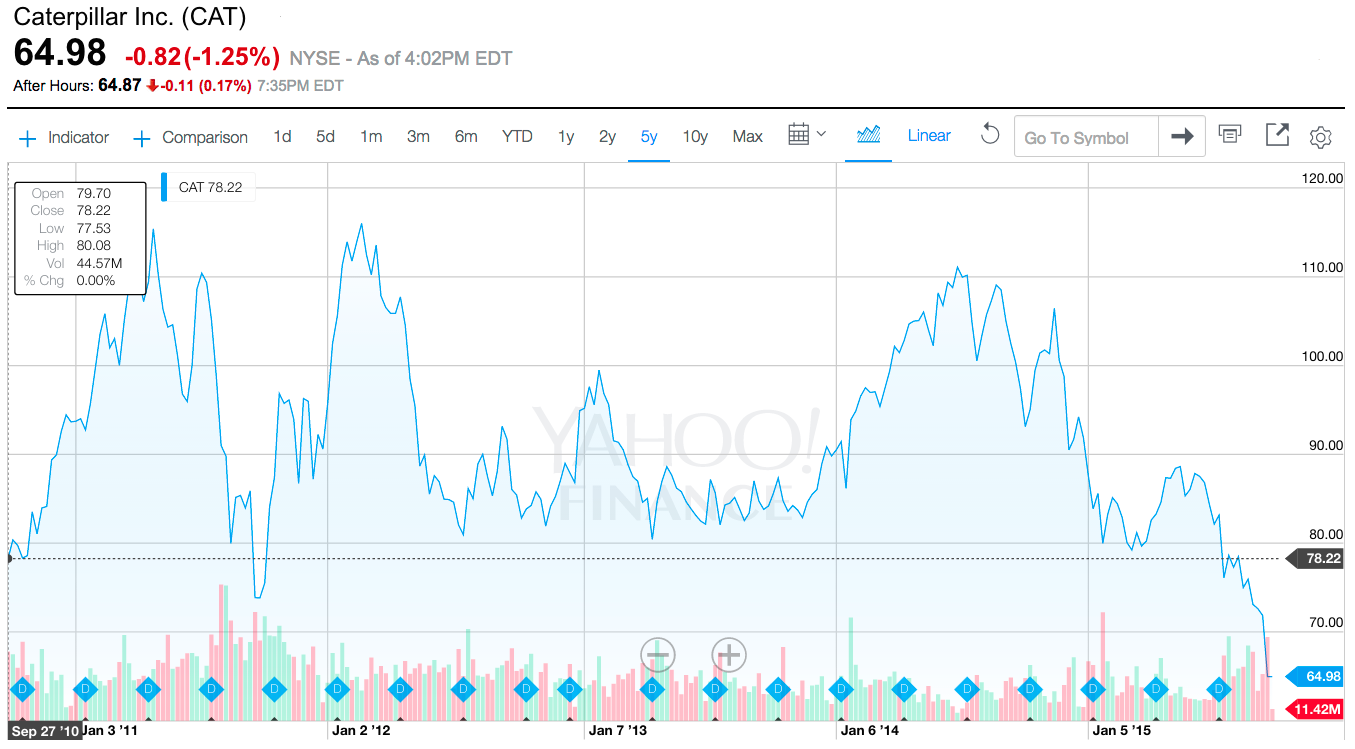Click dividend marker above Jan 6 '14

click(x=841, y=689)
